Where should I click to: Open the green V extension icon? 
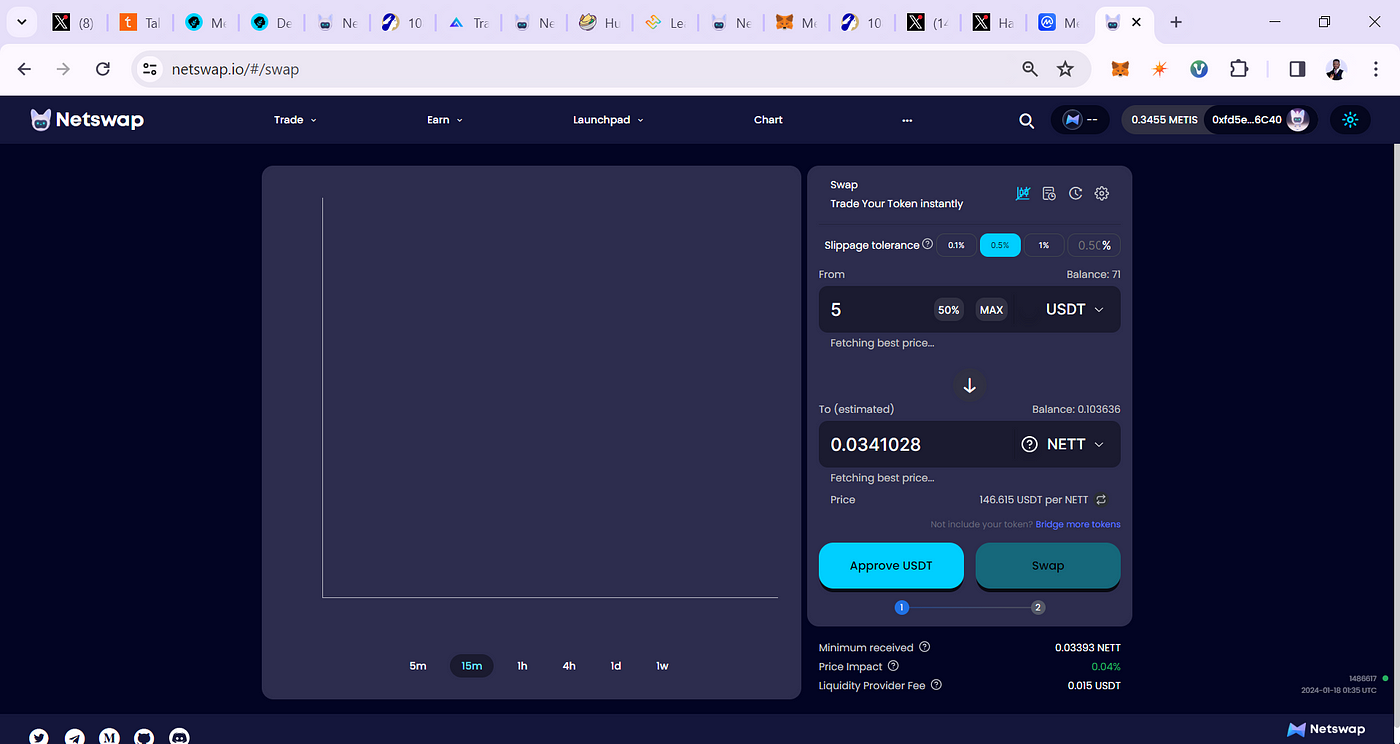1199,69
